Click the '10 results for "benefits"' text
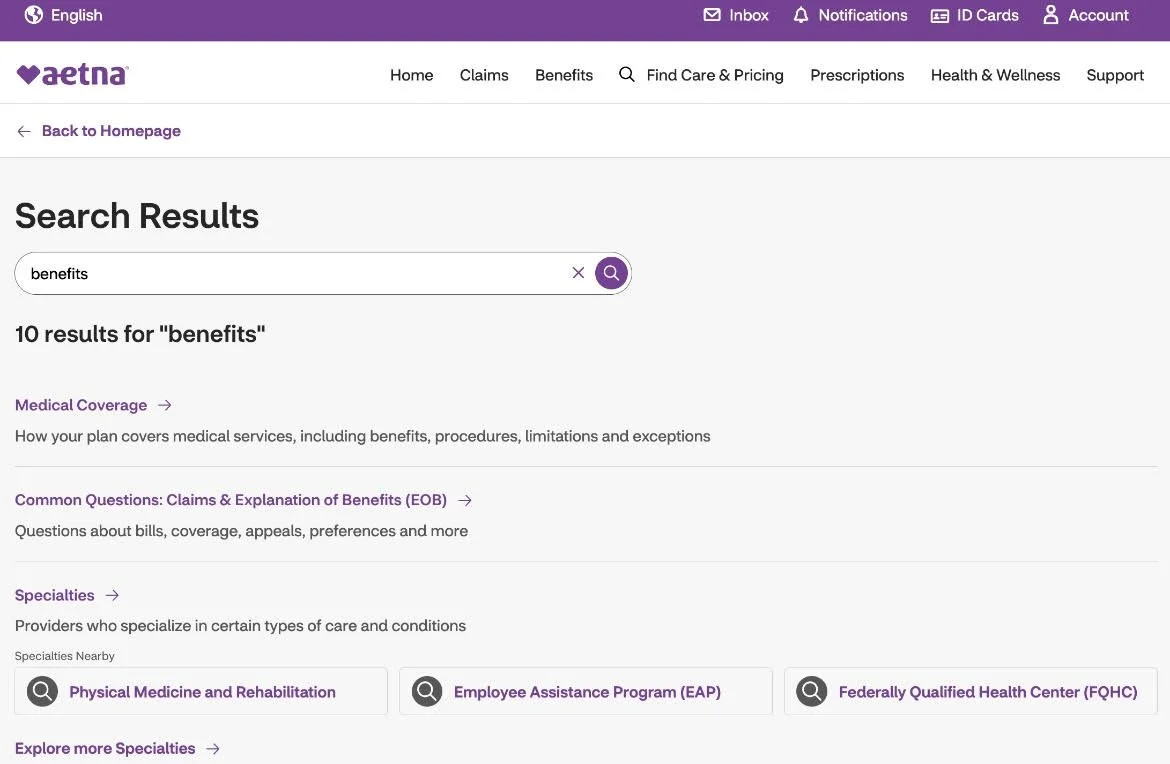 (x=140, y=334)
